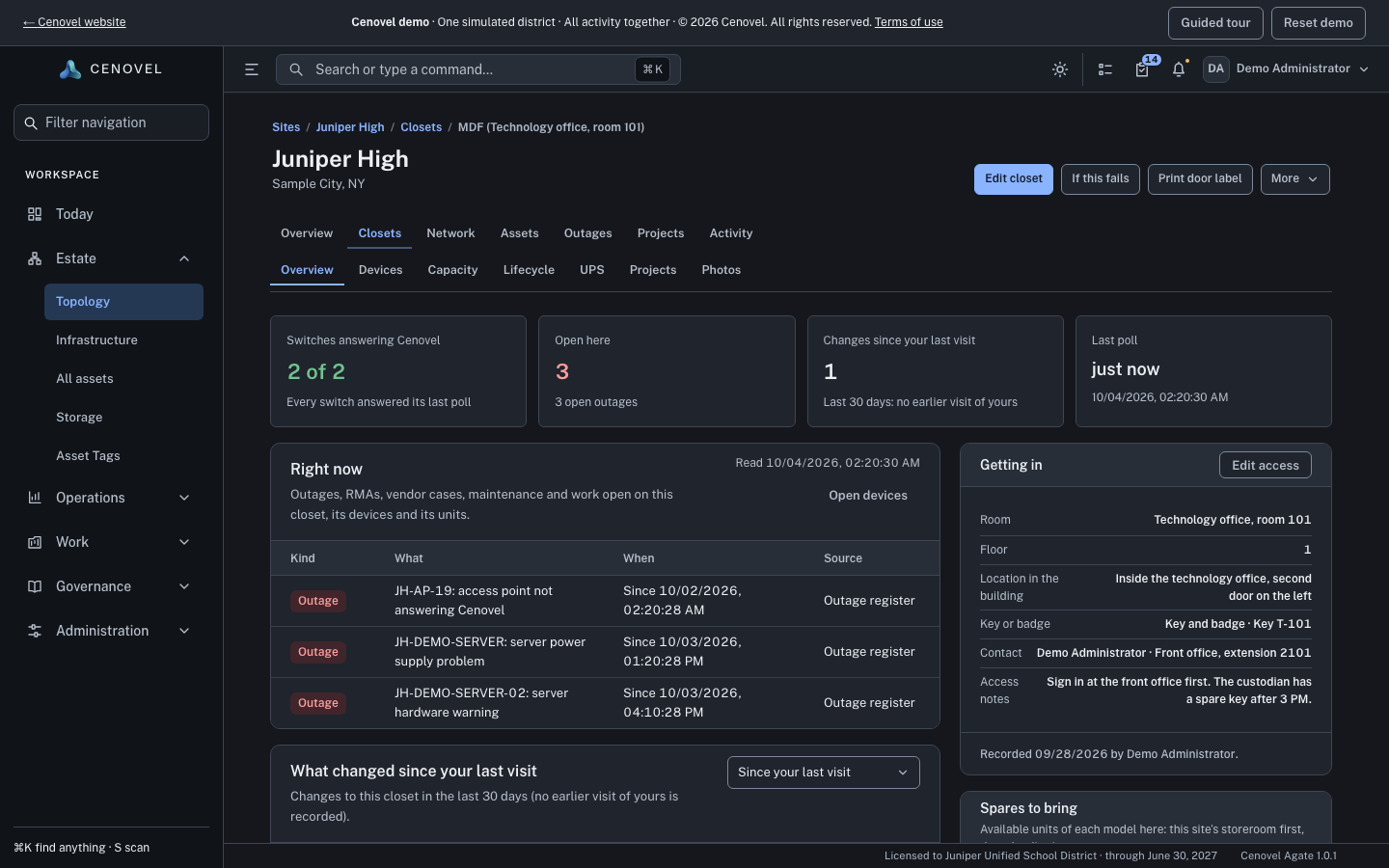The image size is (1389, 868).
Task: Click the Edit access button
Action: click(x=1266, y=465)
